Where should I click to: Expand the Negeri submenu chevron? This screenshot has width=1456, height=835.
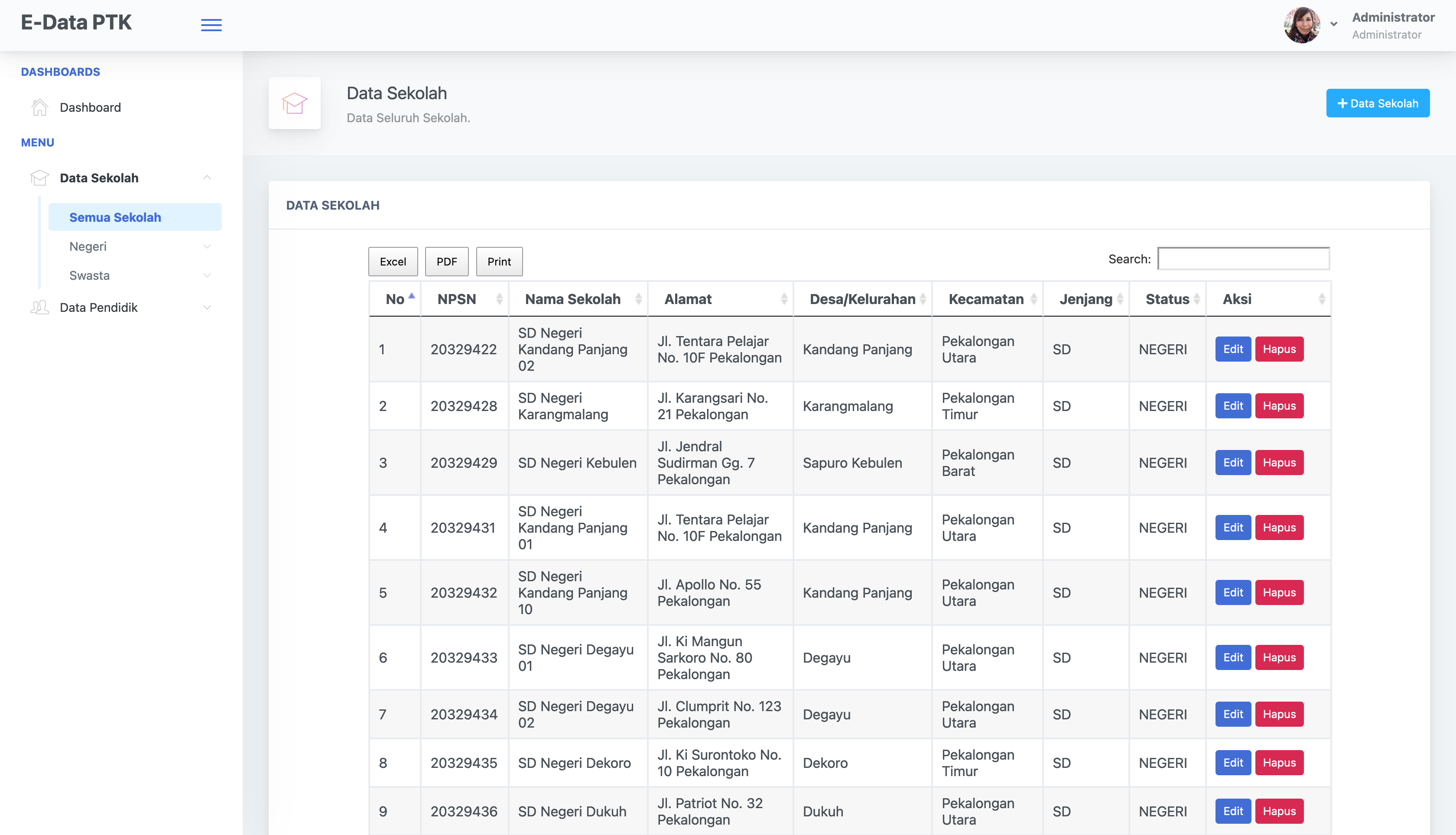pyautogui.click(x=207, y=246)
